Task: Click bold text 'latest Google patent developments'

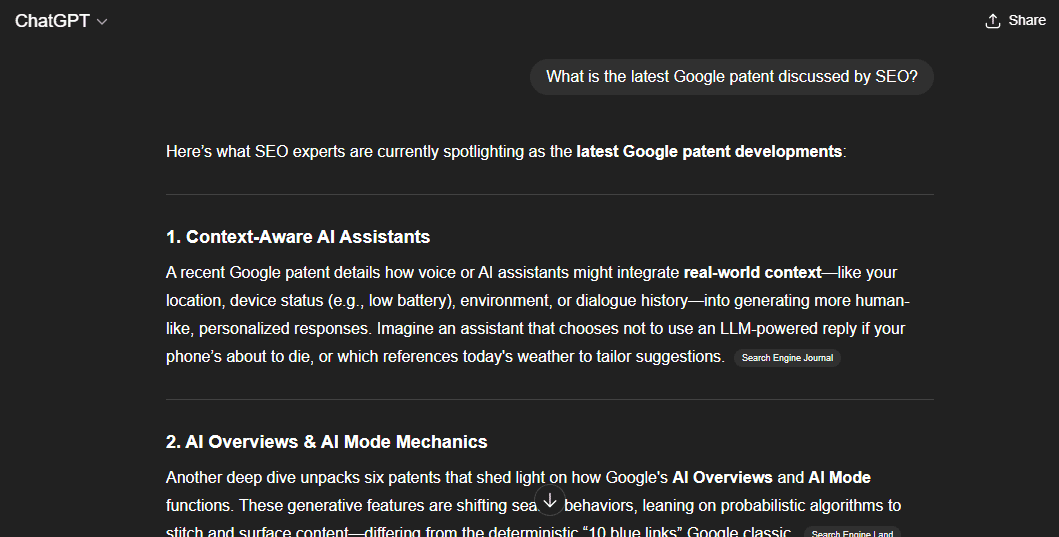Action: click(x=708, y=151)
